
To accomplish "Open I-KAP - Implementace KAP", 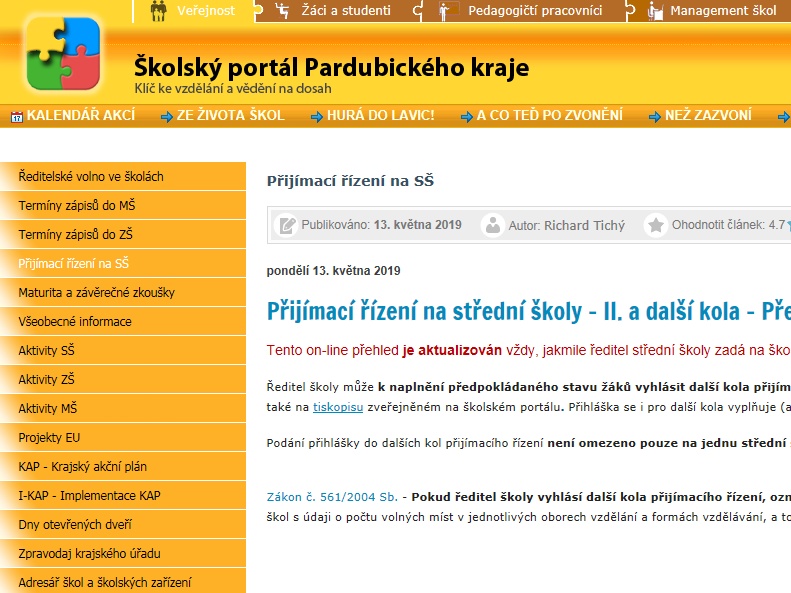I will point(123,496).
